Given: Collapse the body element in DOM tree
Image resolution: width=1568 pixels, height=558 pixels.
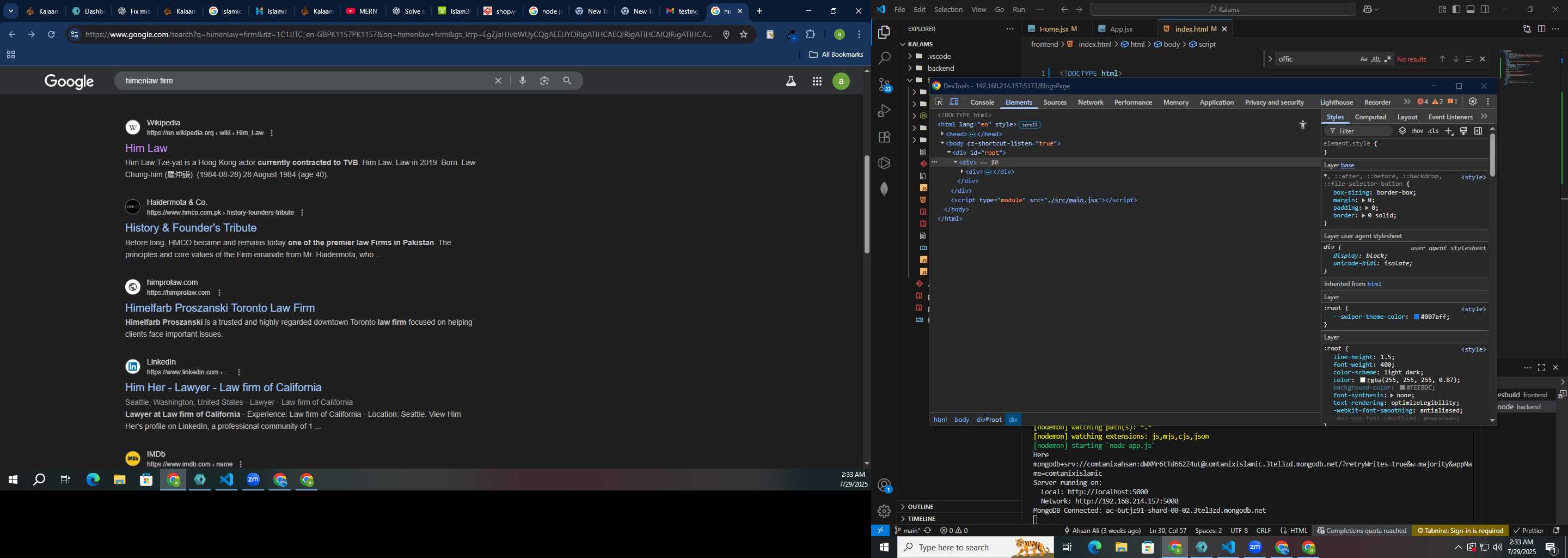Looking at the screenshot, I should coord(942,144).
